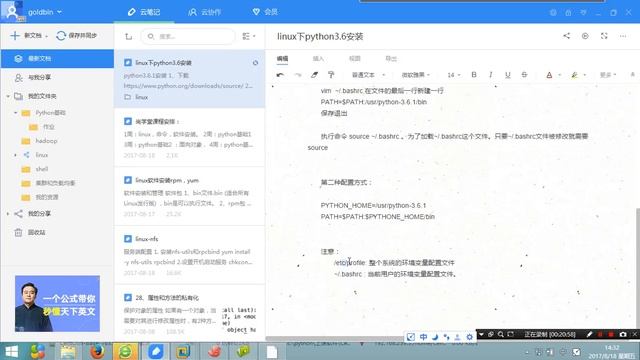Open the font family dropdown
640x360 pixels.
pos(416,75)
